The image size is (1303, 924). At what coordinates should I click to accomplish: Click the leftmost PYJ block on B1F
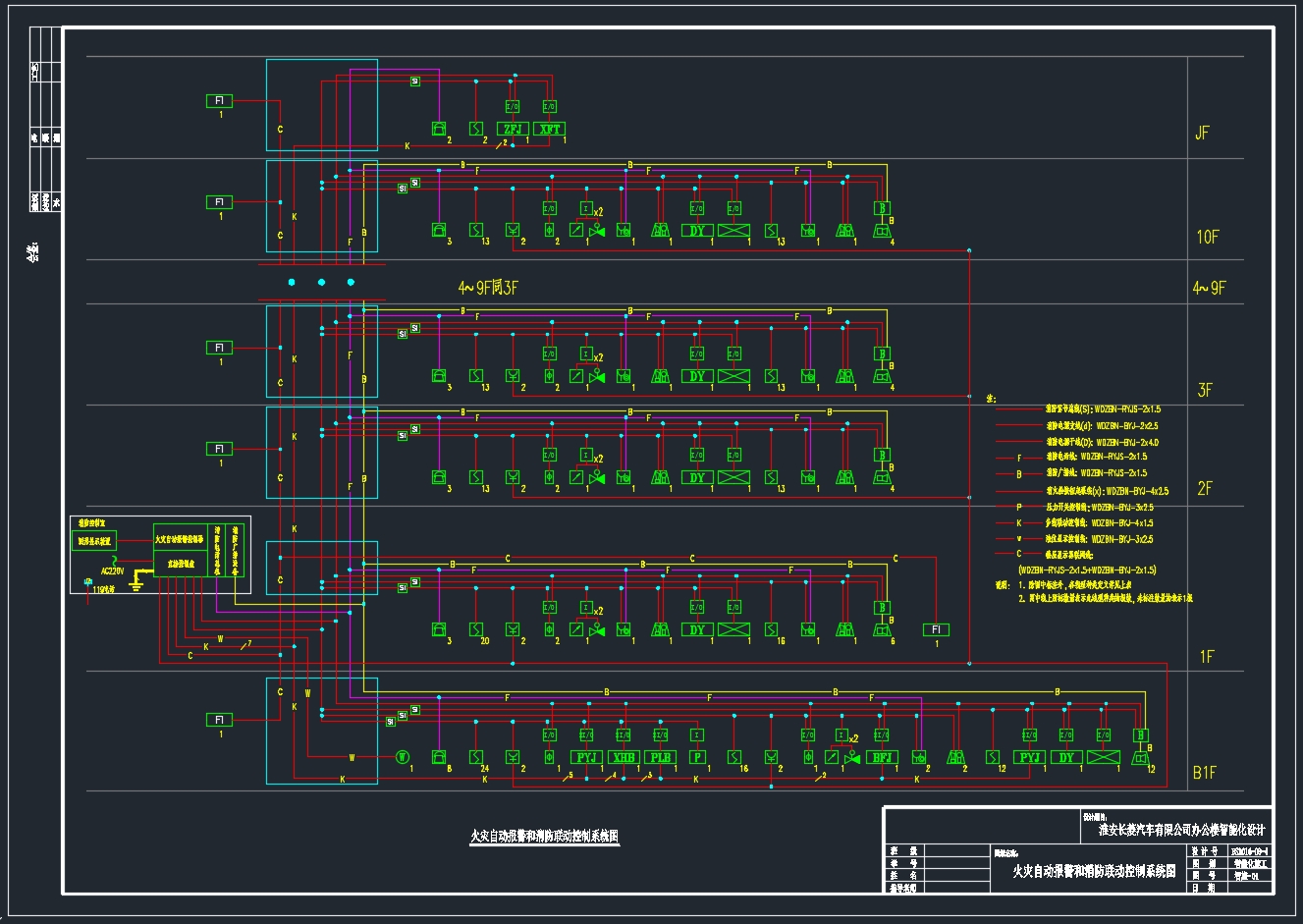click(x=586, y=757)
